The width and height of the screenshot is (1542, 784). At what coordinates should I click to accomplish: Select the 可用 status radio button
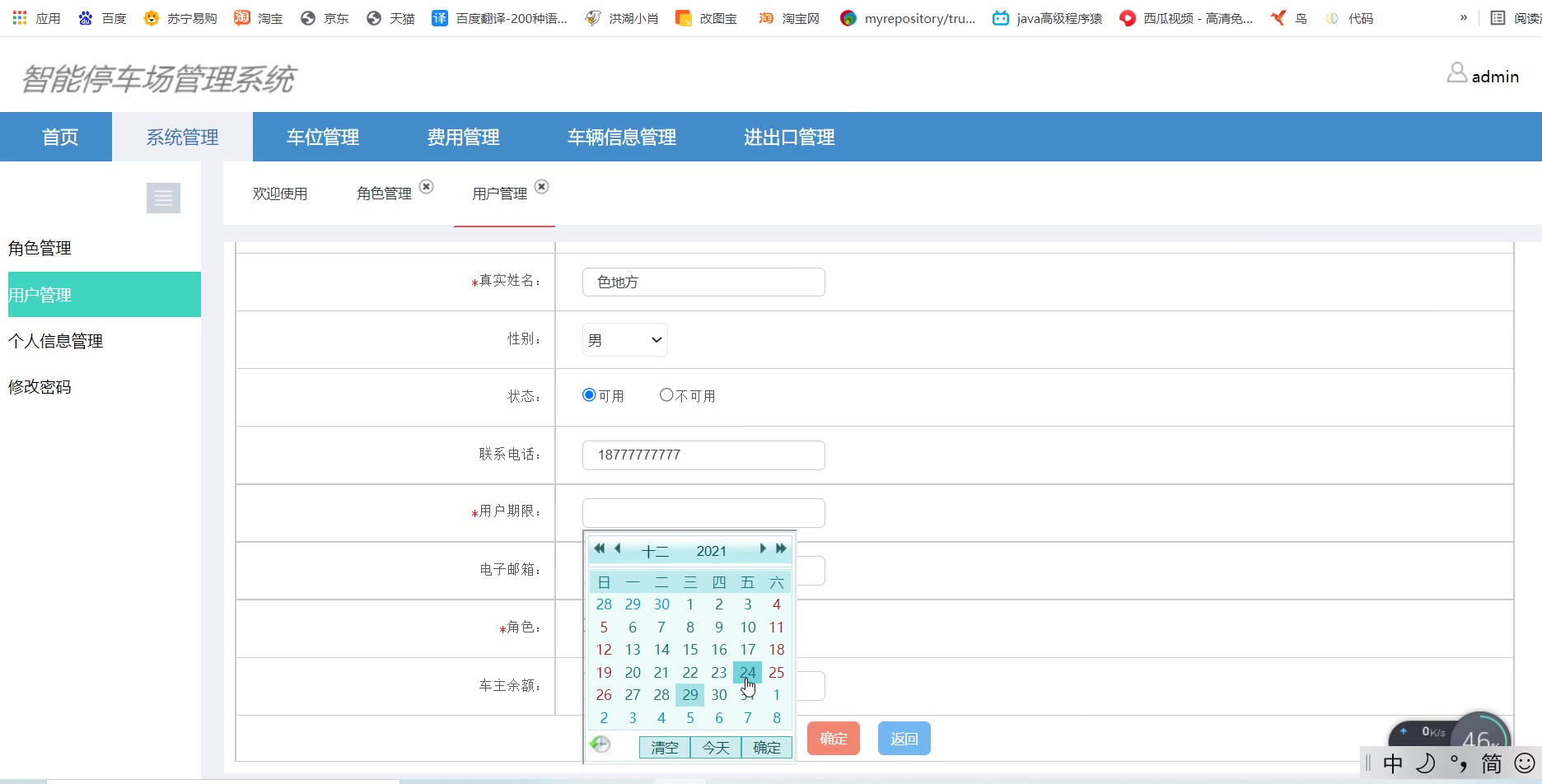click(x=589, y=395)
